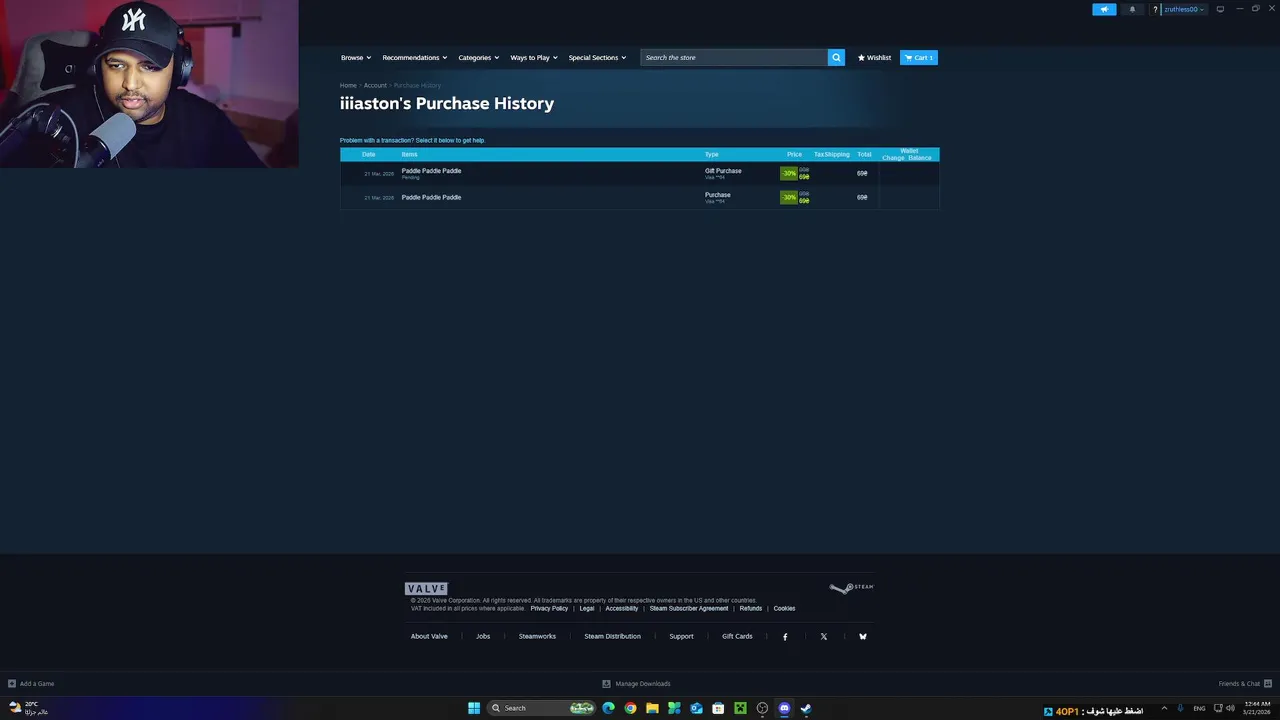Viewport: 1280px width, 720px height.
Task: Open the Bluesky butterfly icon in footer
Action: tap(863, 636)
